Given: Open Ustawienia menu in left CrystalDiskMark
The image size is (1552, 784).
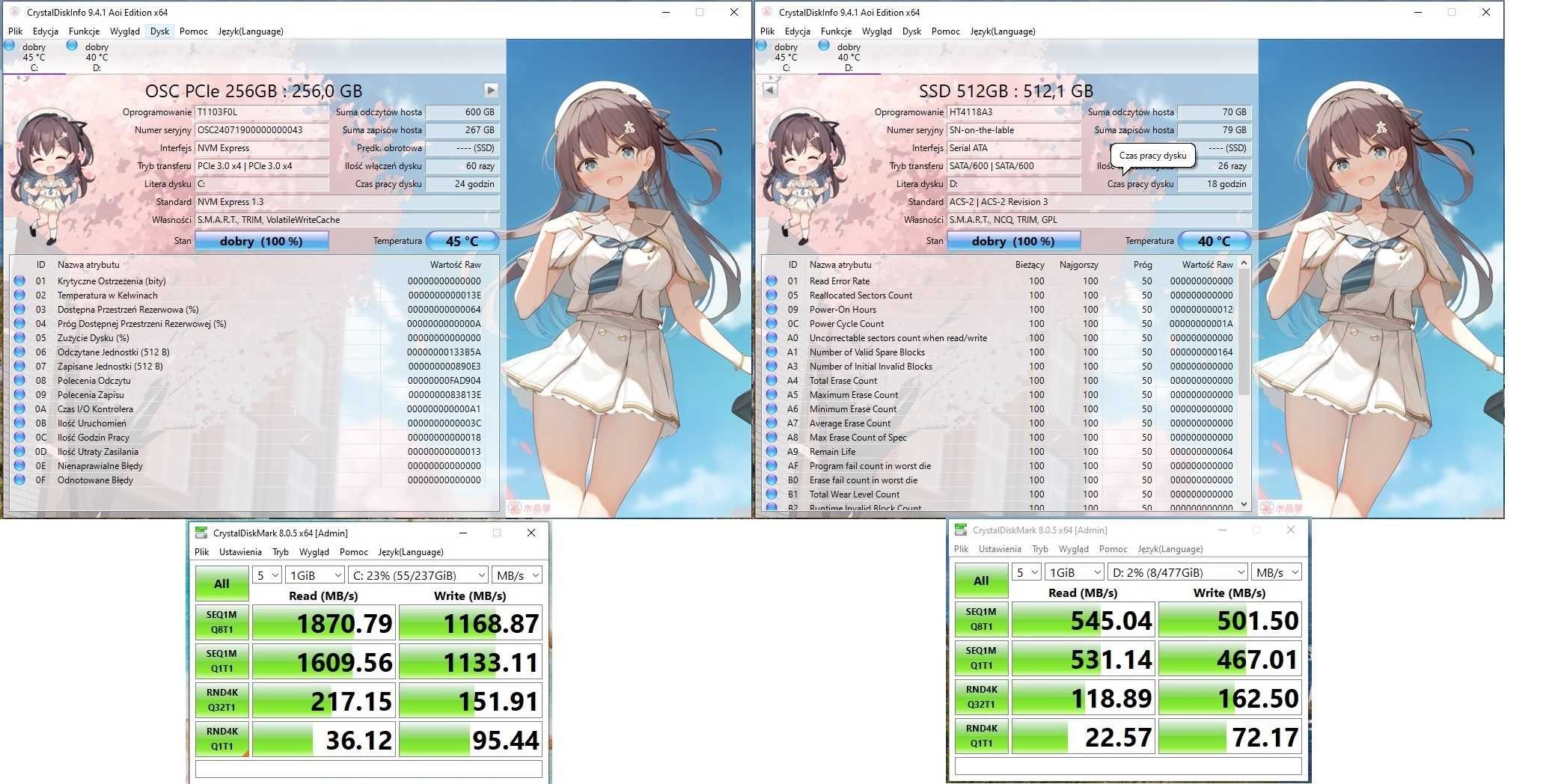Looking at the screenshot, I should coord(240,552).
